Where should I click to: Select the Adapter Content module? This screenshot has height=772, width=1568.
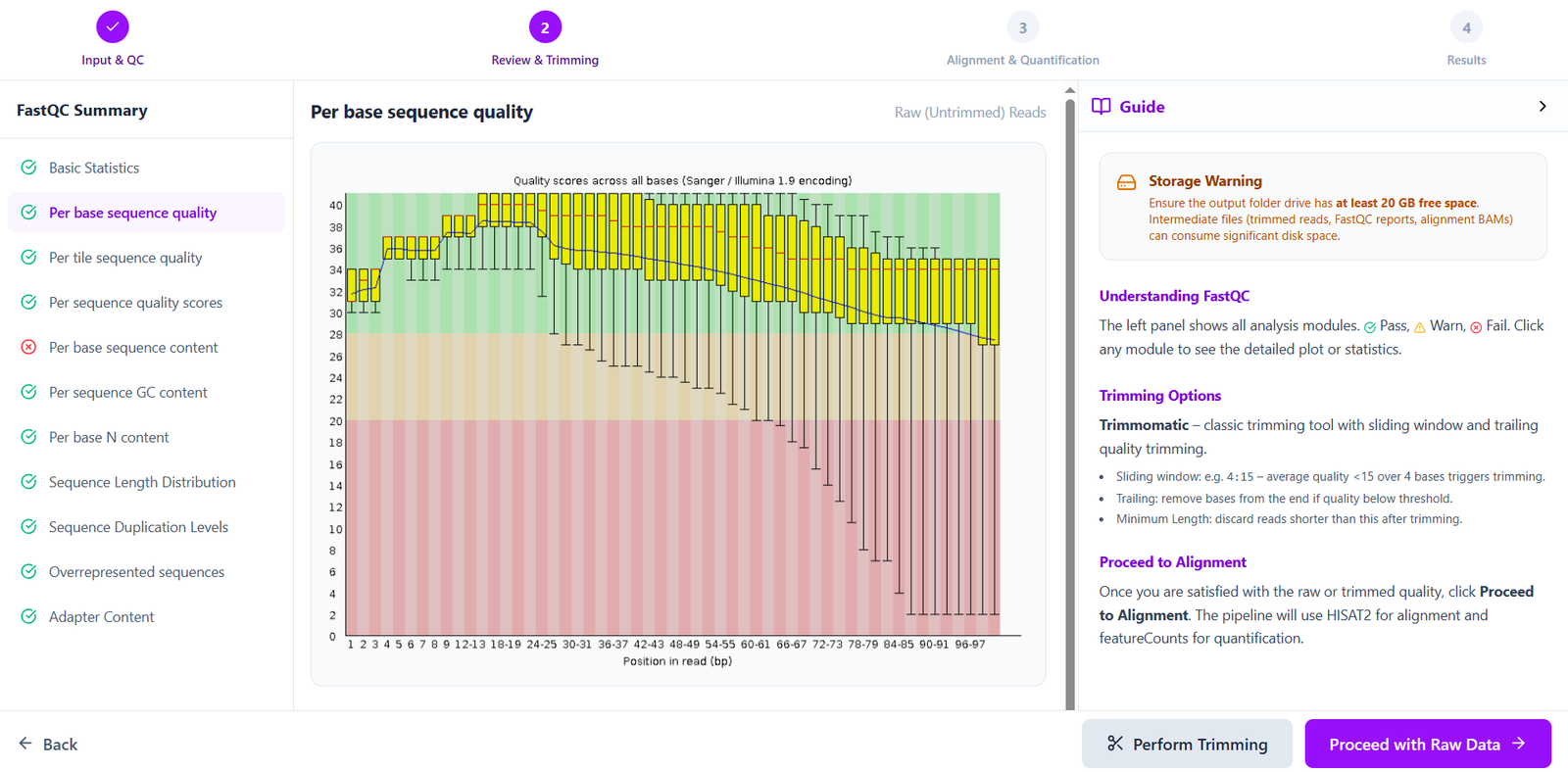point(146,616)
